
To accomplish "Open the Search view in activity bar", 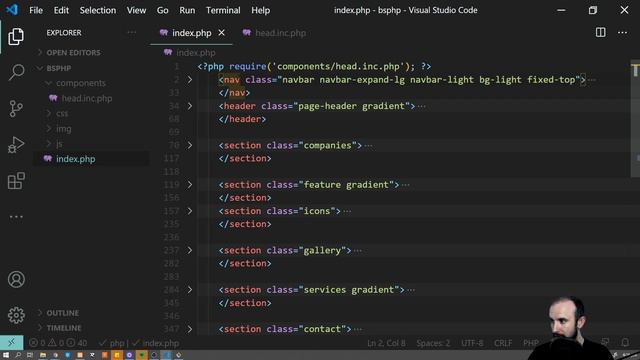I will (x=16, y=72).
